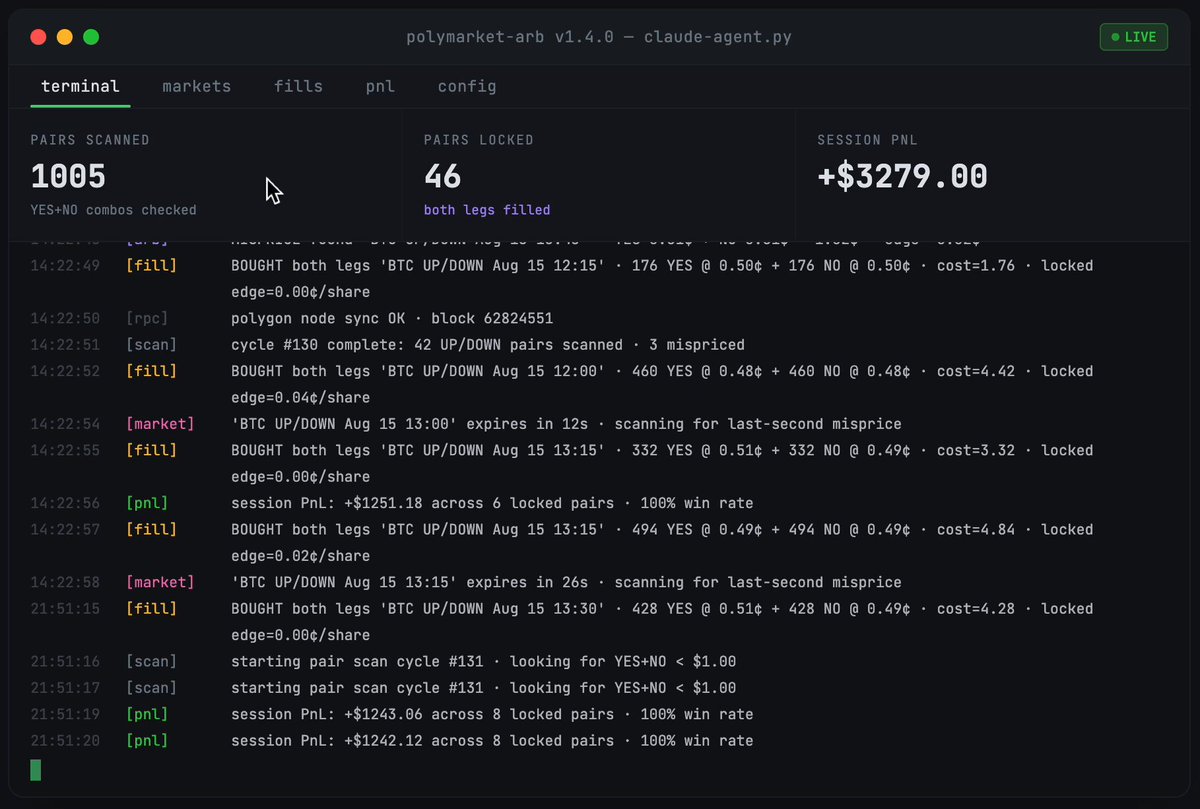The height and width of the screenshot is (809, 1200).
Task: Click the 'PAIRS LOCKED' heading
Action: point(479,140)
